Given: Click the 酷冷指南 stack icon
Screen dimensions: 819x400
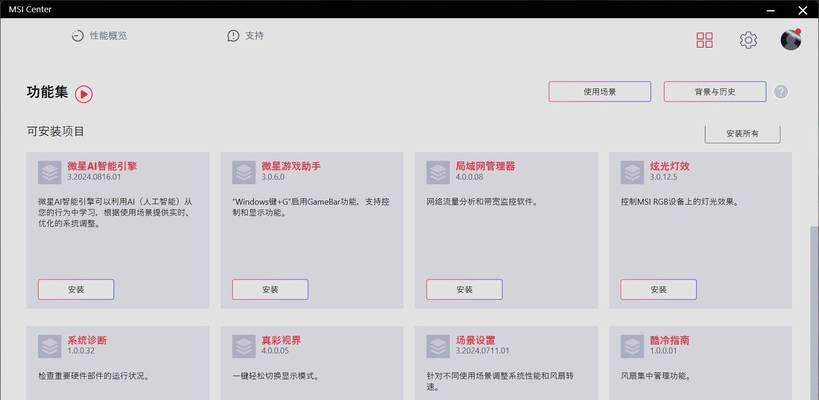Looking at the screenshot, I should pyautogui.click(x=632, y=346).
